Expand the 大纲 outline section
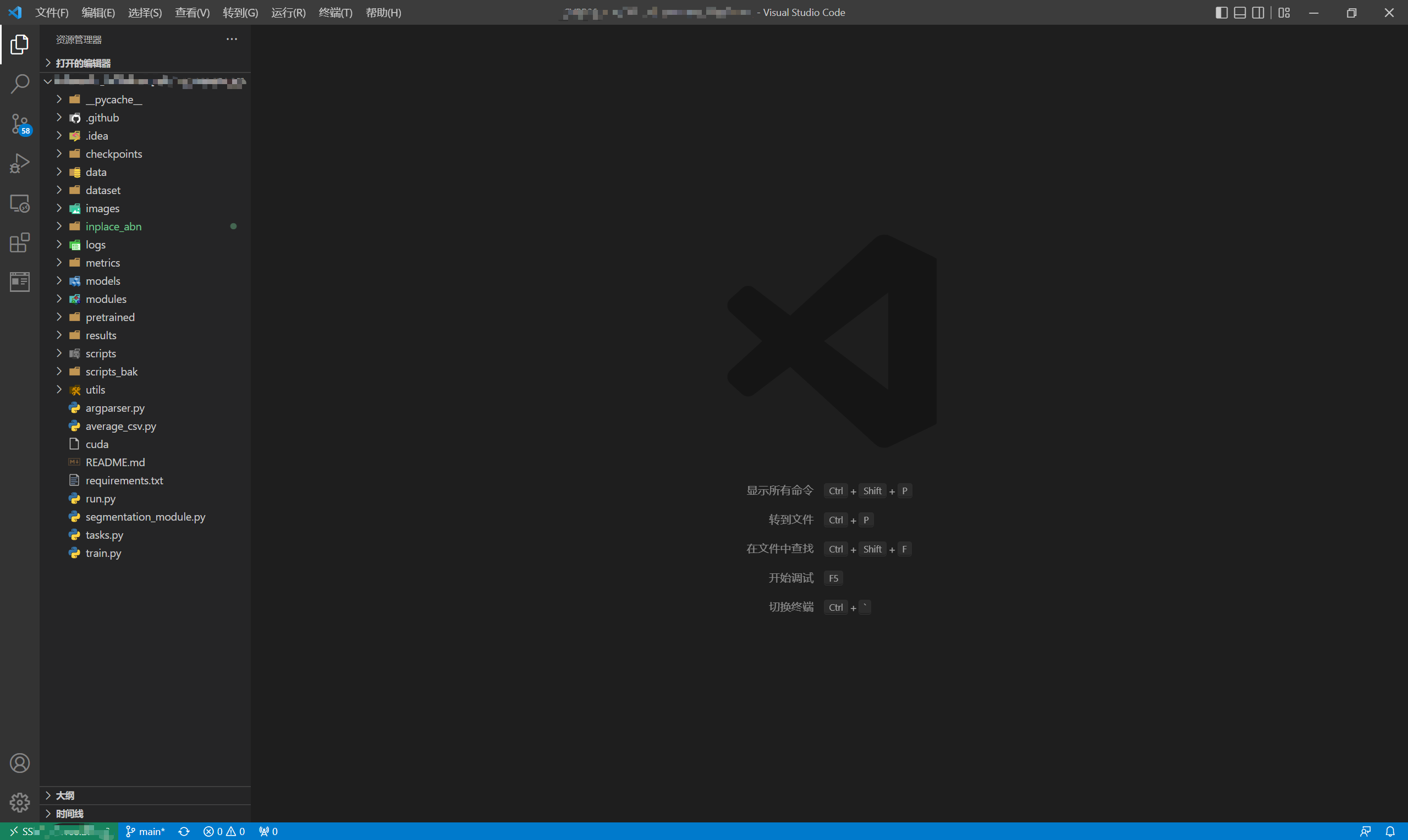Screen dimensions: 1408x840 [x=64, y=795]
